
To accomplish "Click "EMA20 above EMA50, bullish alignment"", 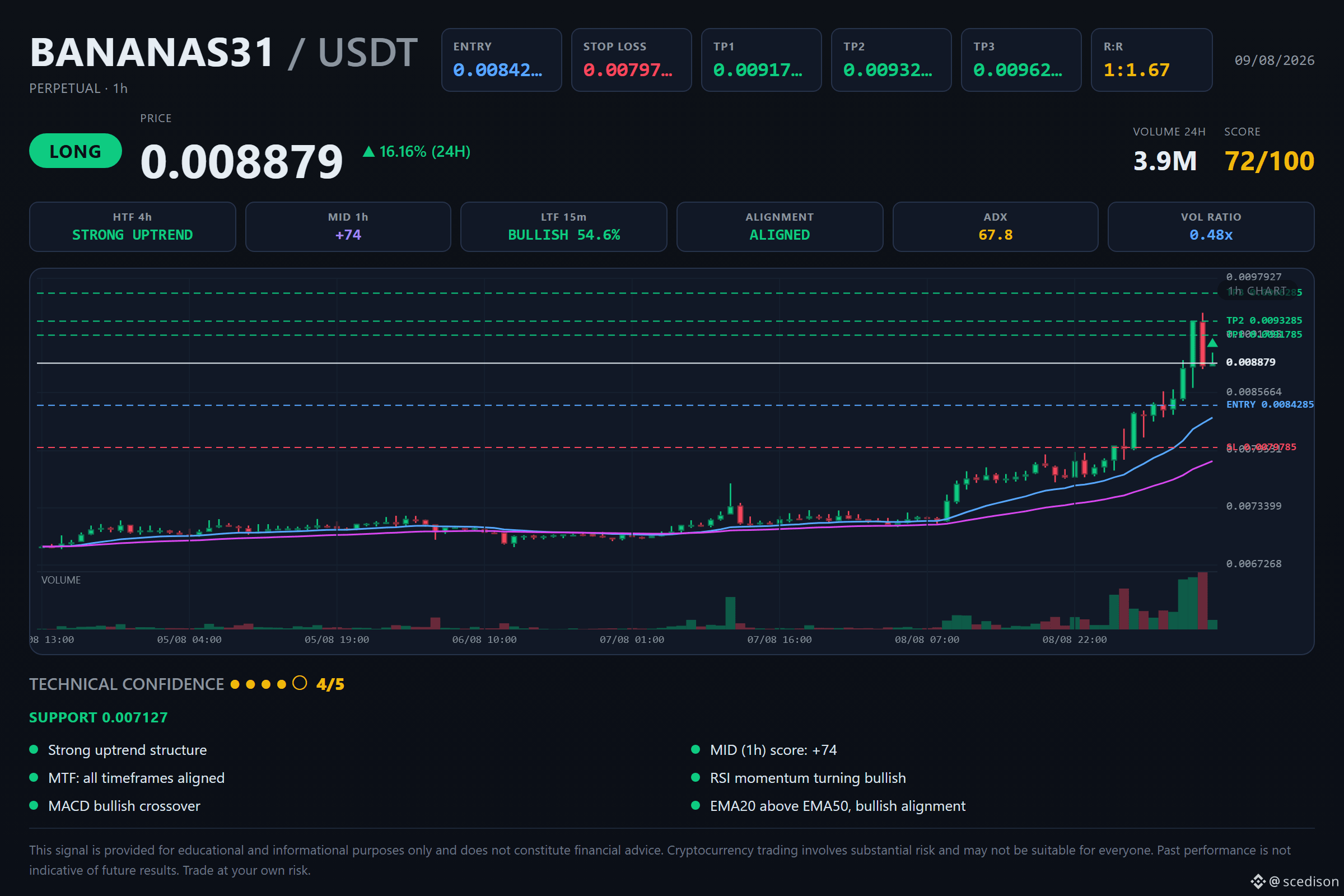I will 838,806.
